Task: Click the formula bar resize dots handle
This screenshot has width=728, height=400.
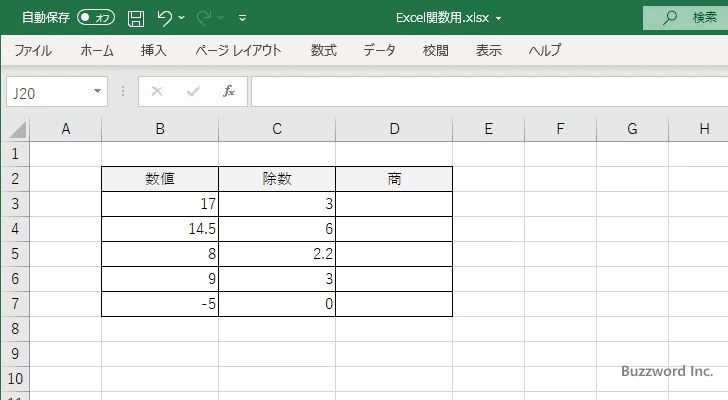Action: pos(123,91)
